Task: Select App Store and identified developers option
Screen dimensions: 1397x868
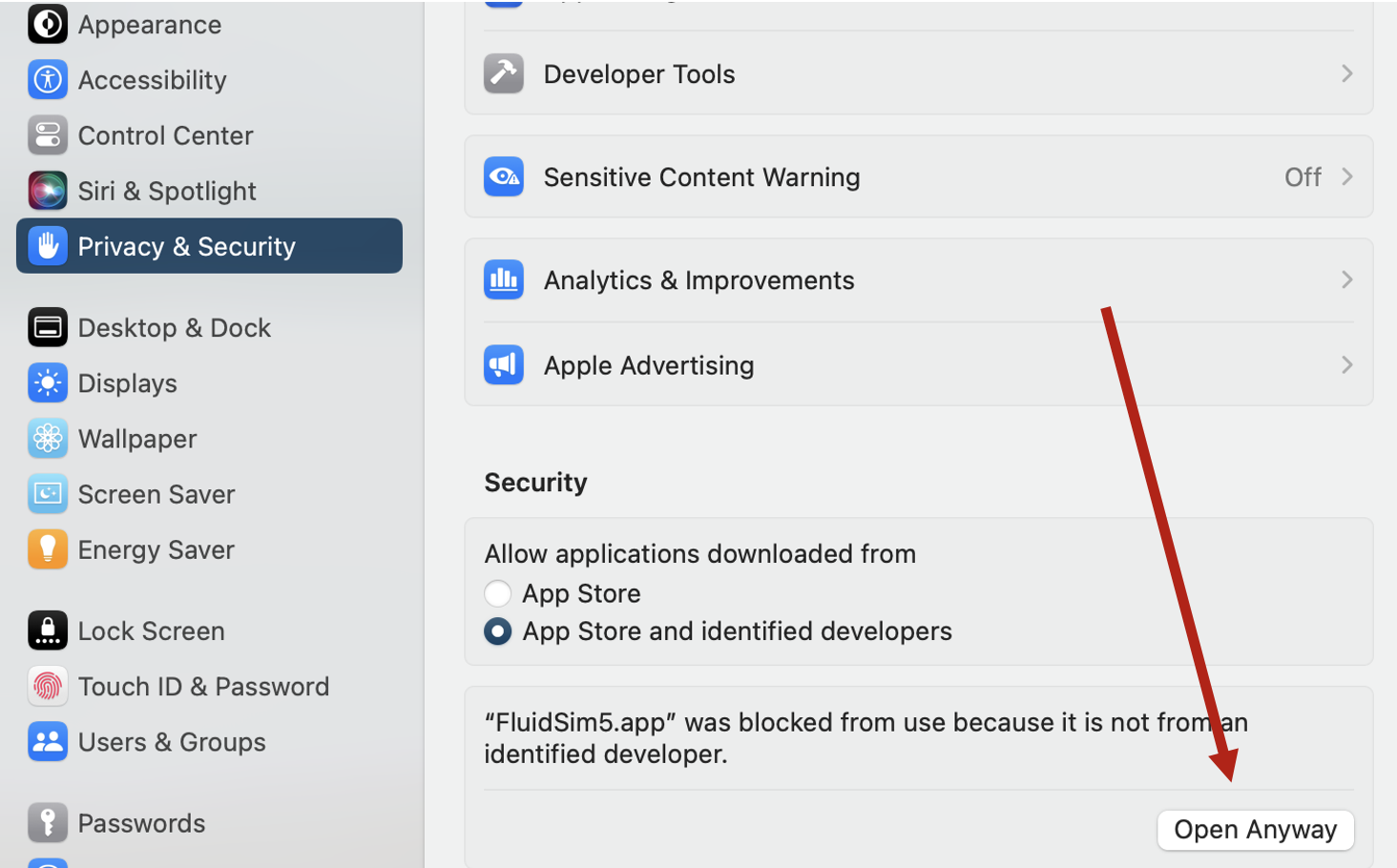Action: coord(498,631)
